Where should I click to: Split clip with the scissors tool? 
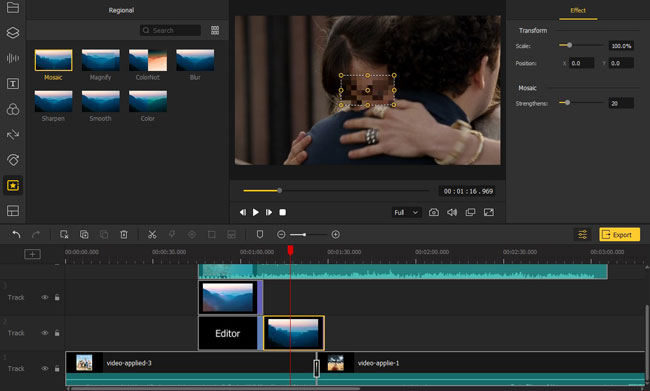[x=152, y=234]
